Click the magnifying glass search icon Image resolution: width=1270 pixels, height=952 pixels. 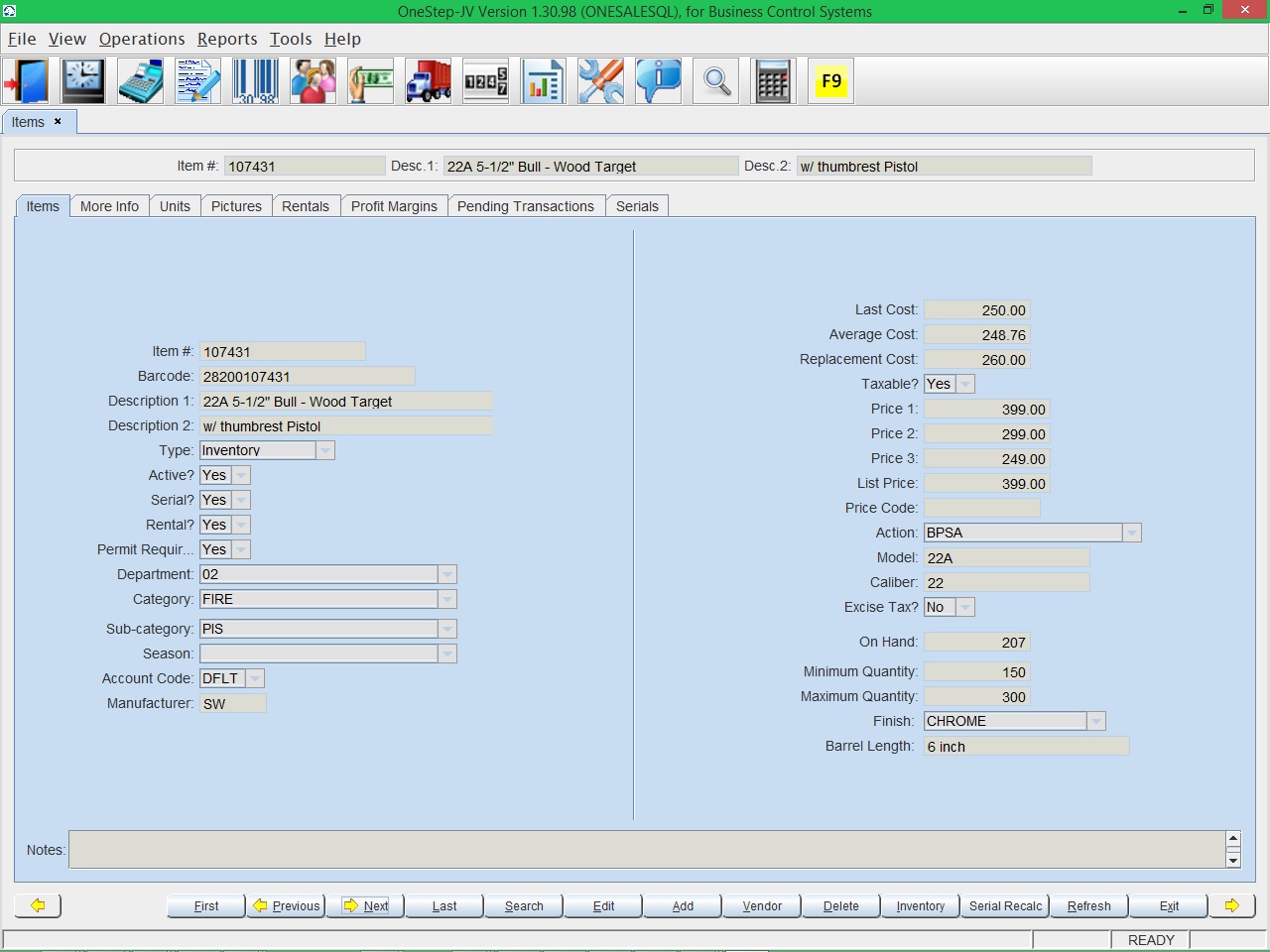click(x=716, y=81)
